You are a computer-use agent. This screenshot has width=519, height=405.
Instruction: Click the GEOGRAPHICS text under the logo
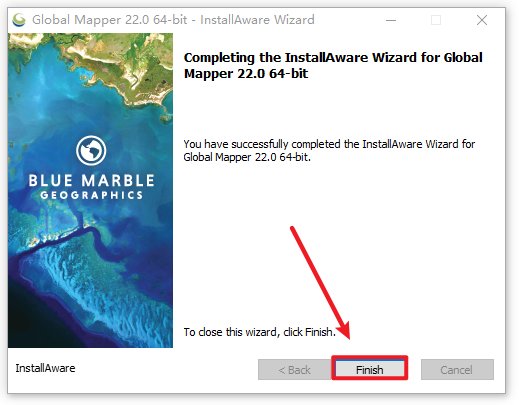(x=91, y=195)
